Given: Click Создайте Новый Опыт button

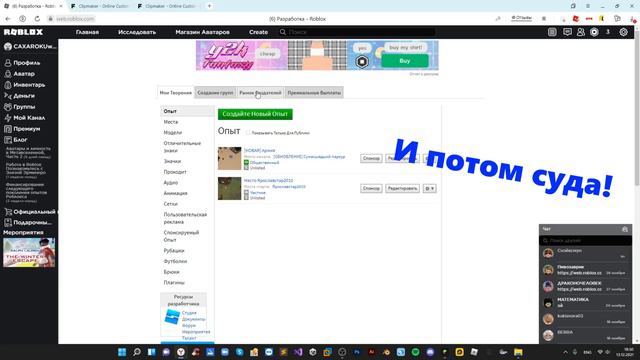Looking at the screenshot, I should coord(255,114).
